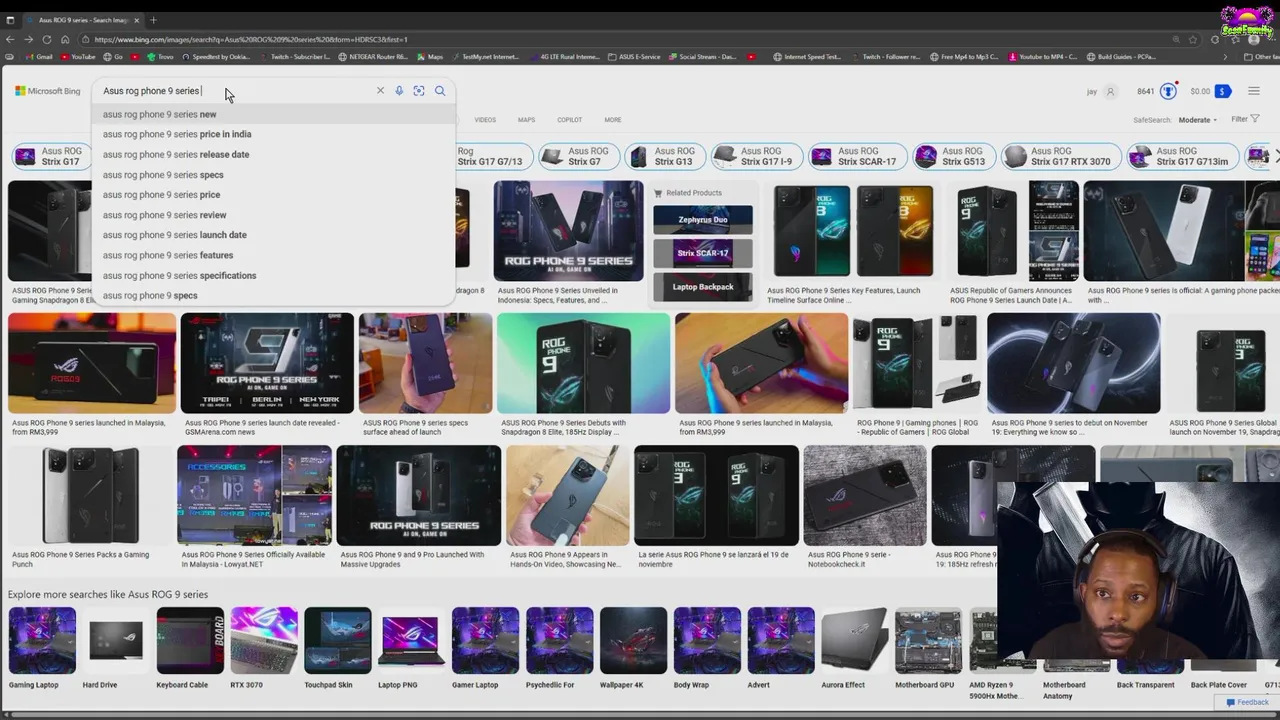This screenshot has height=720, width=1280.
Task: Switch to the COPILOT tab
Action: [x=569, y=120]
